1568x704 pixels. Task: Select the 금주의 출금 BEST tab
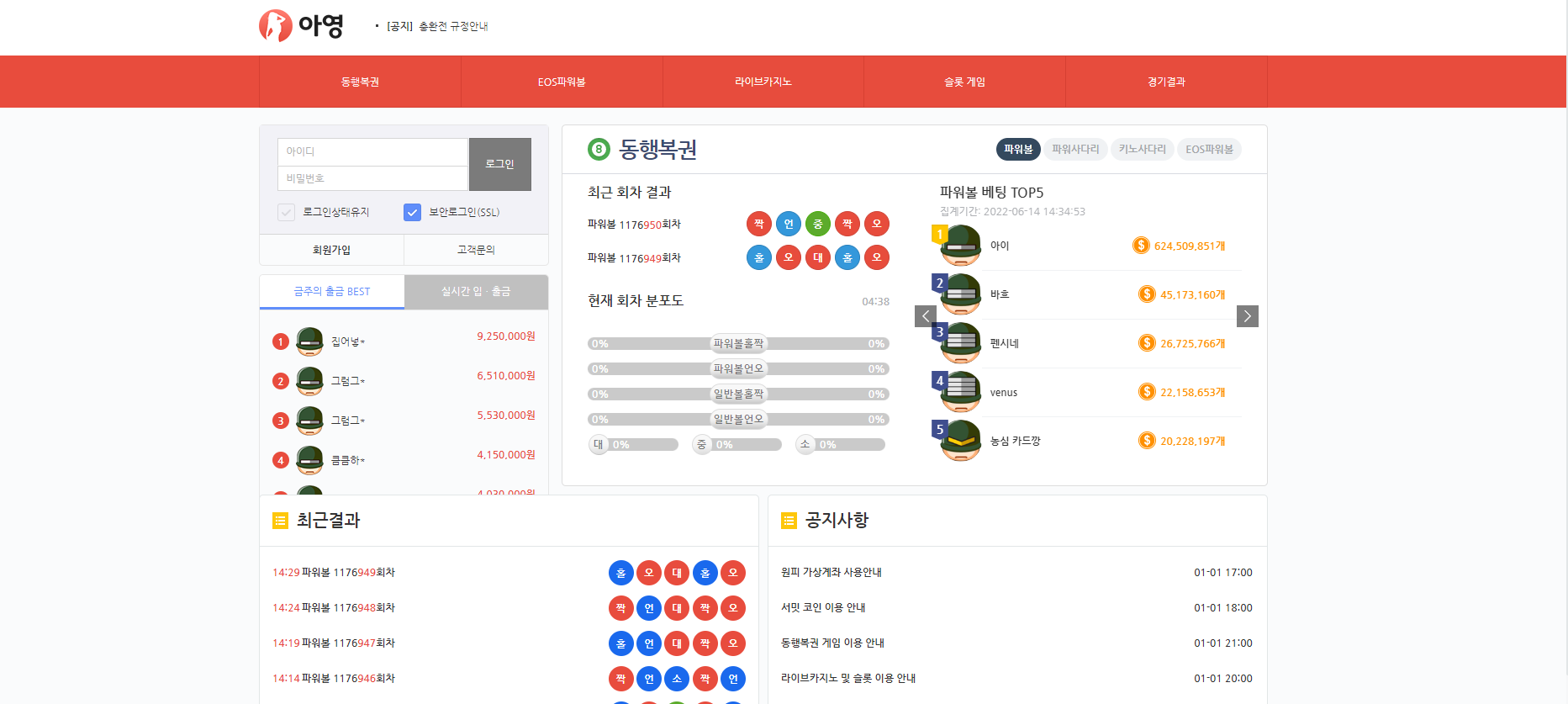coord(332,291)
